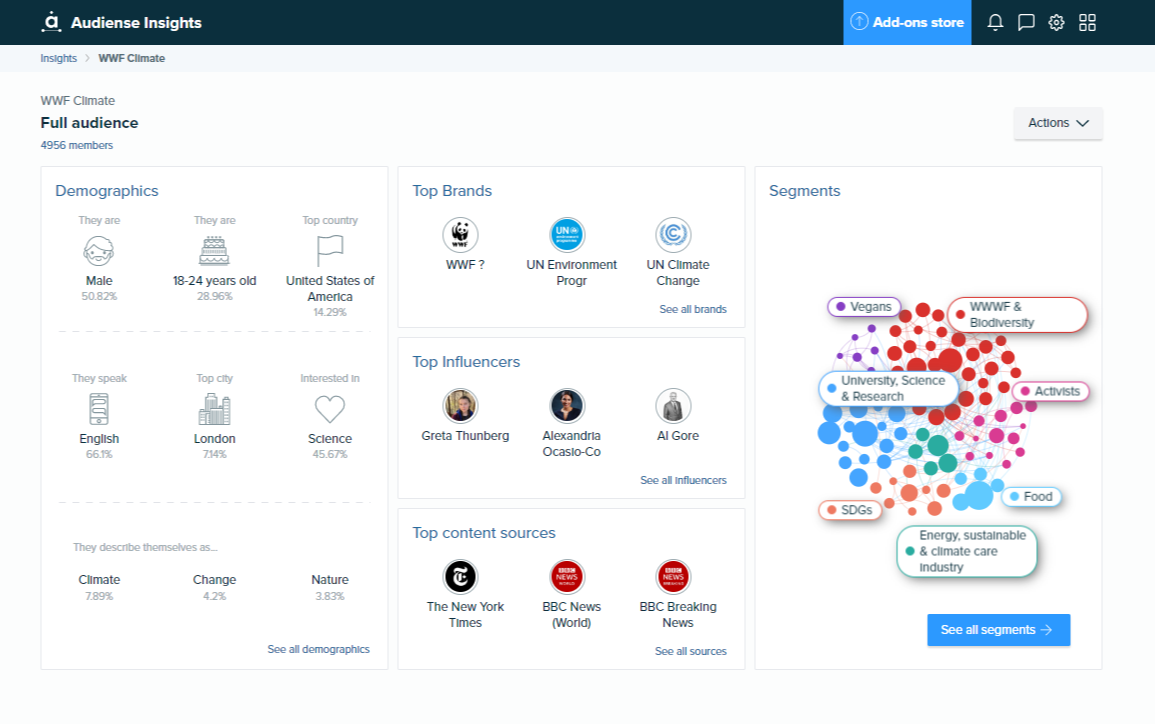Open Alexandria Ocasio-Cortez's avatar
This screenshot has width=1155, height=724.
tap(567, 406)
